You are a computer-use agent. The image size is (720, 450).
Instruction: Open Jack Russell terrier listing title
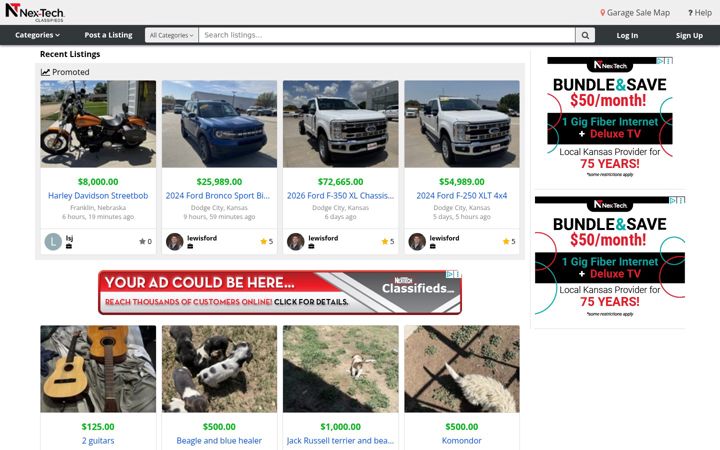340,441
